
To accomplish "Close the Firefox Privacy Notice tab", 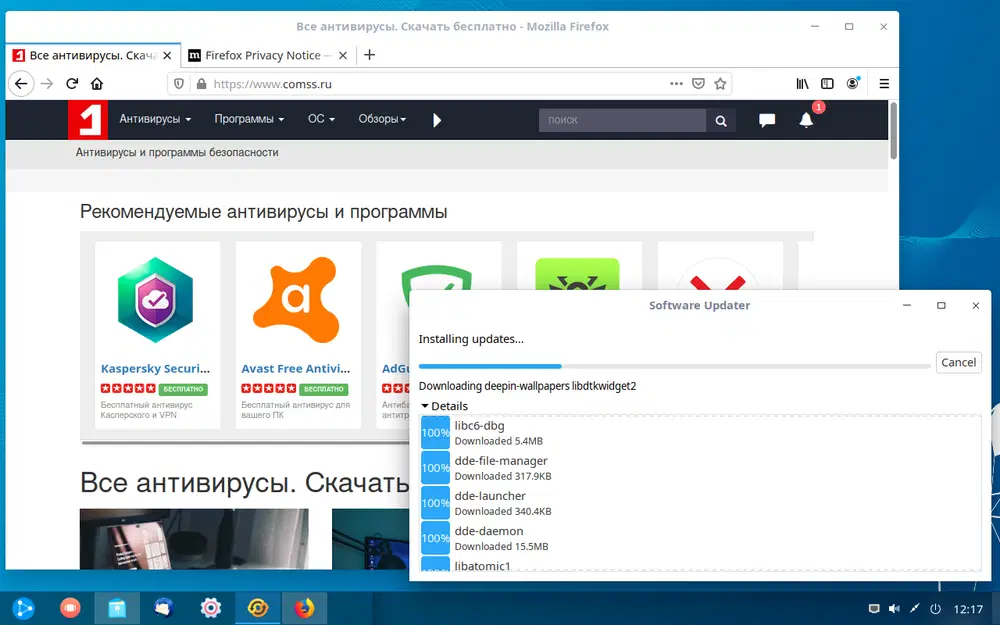I will coord(342,55).
